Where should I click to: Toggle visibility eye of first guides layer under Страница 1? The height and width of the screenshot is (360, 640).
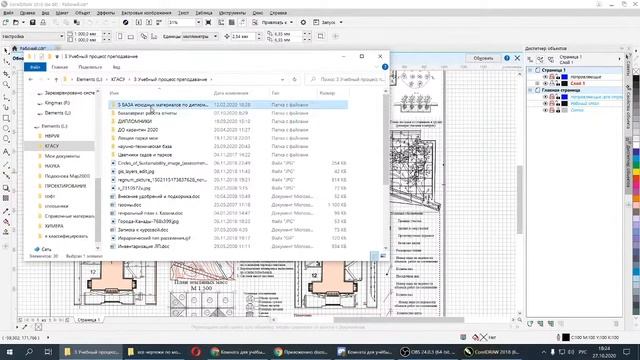[545, 77]
